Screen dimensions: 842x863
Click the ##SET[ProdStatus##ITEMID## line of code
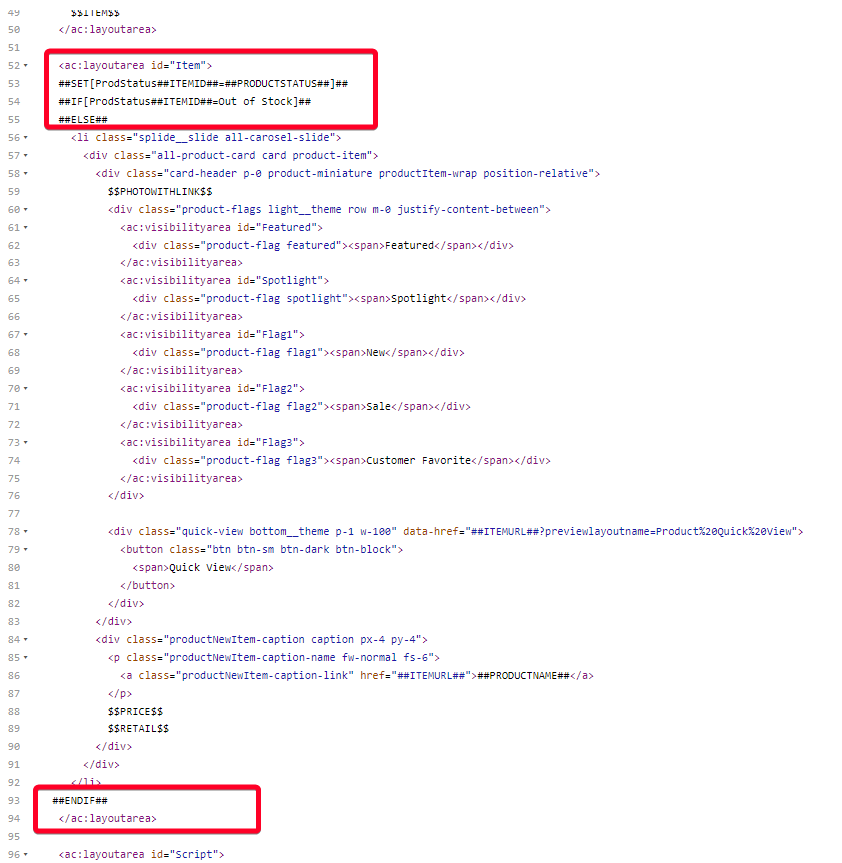(203, 84)
